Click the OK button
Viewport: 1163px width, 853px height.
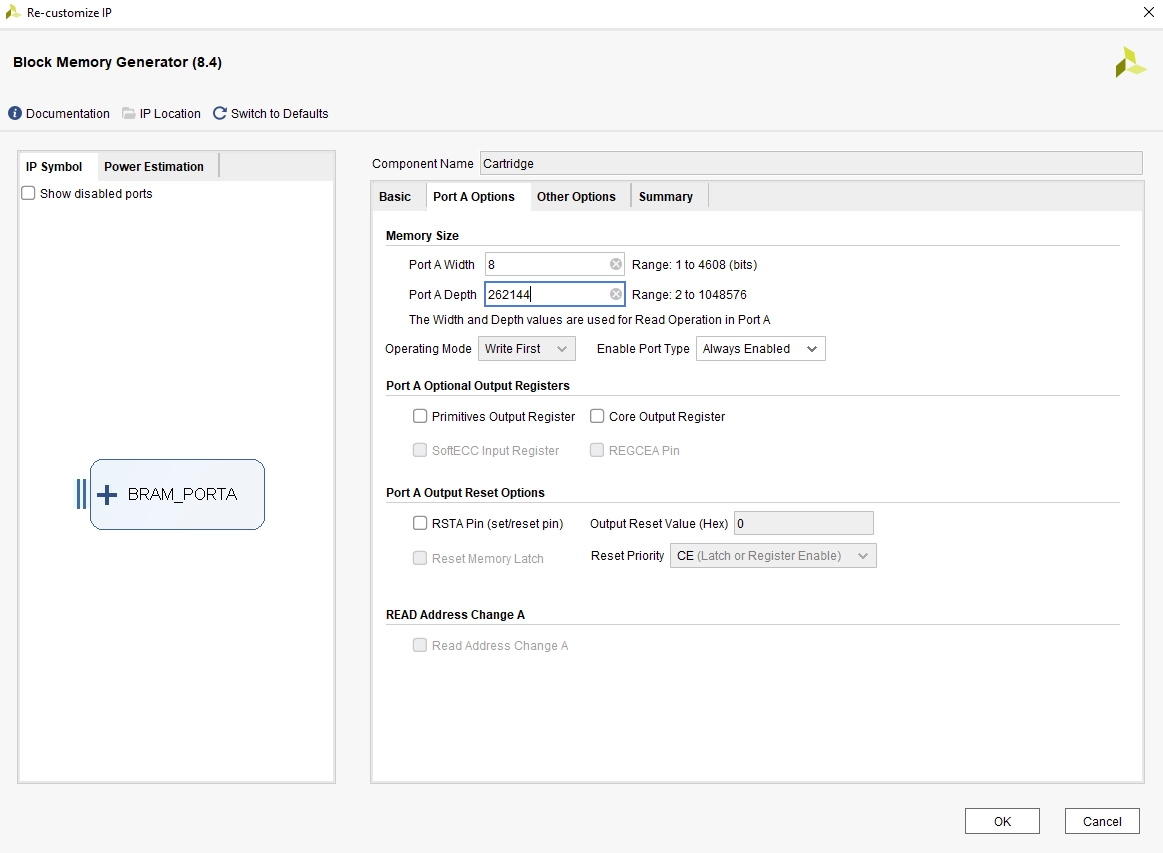coord(1002,821)
